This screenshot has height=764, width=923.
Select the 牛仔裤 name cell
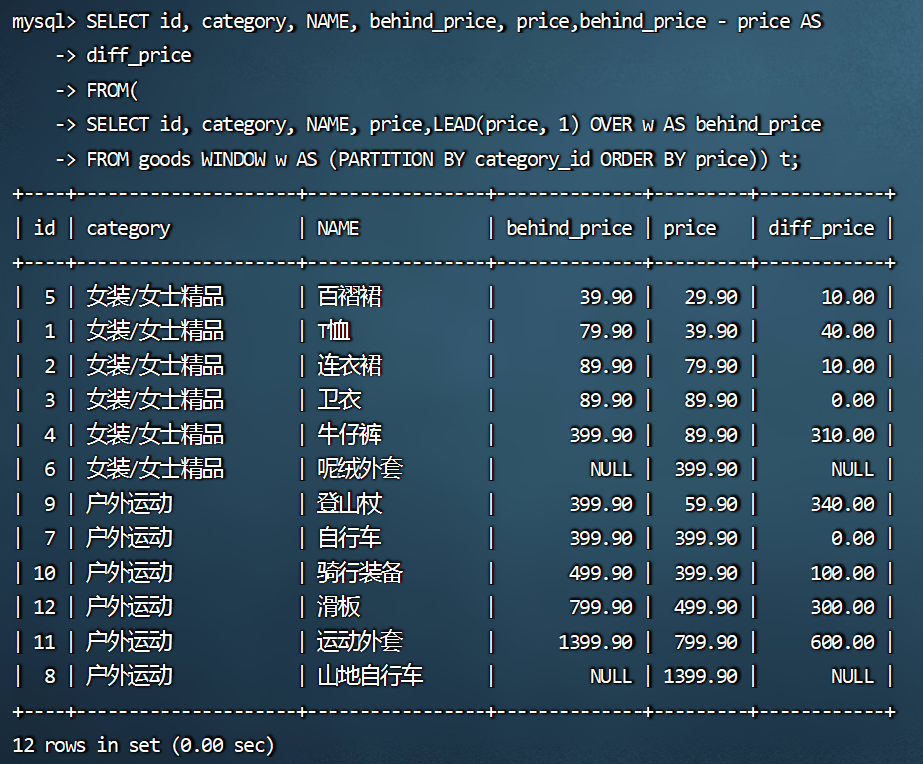pyautogui.click(x=349, y=435)
